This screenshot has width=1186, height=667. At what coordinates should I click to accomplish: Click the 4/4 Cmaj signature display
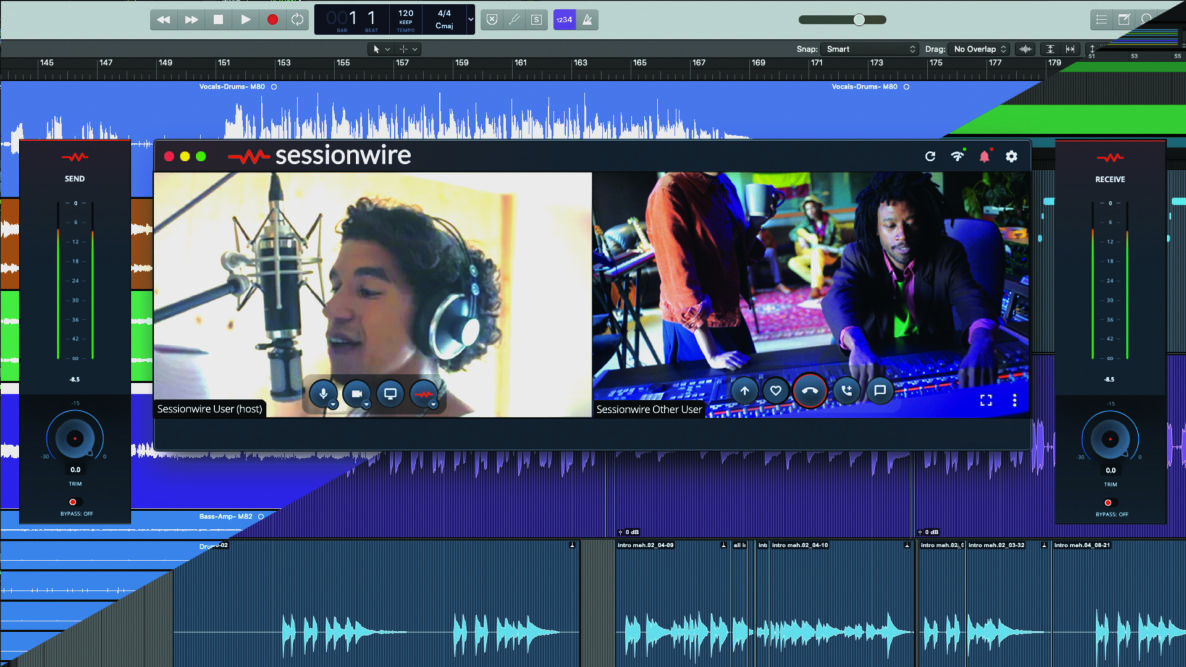(444, 20)
